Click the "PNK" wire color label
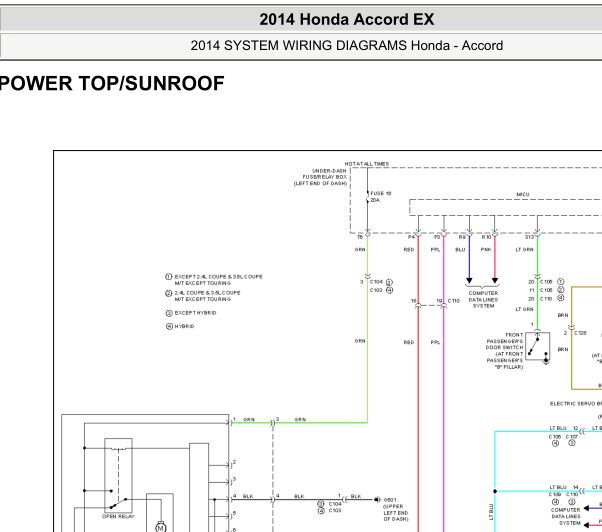The image size is (602, 532). pos(486,249)
